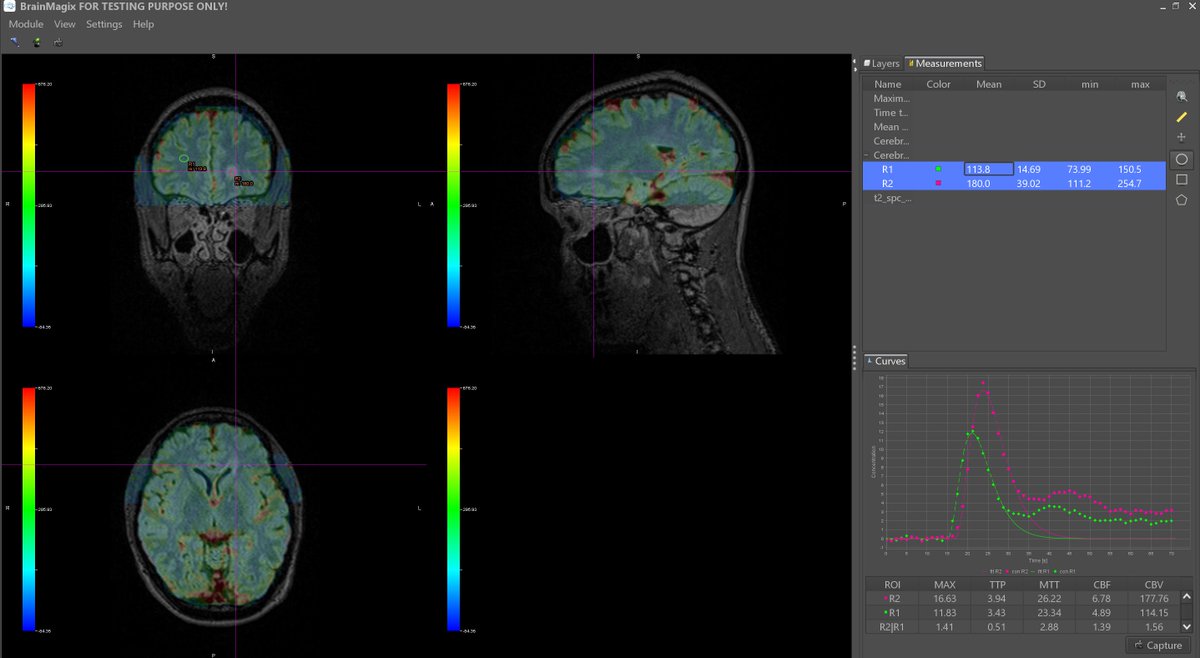Viewport: 1200px width, 658px height.
Task: Click the SD column header
Action: tap(1039, 84)
